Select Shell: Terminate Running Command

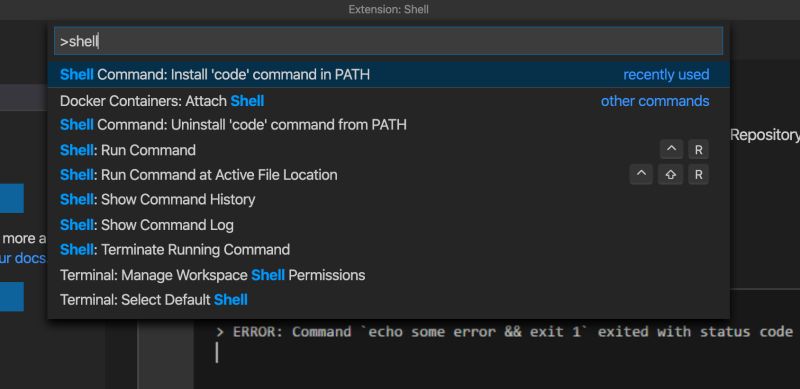tap(388, 250)
